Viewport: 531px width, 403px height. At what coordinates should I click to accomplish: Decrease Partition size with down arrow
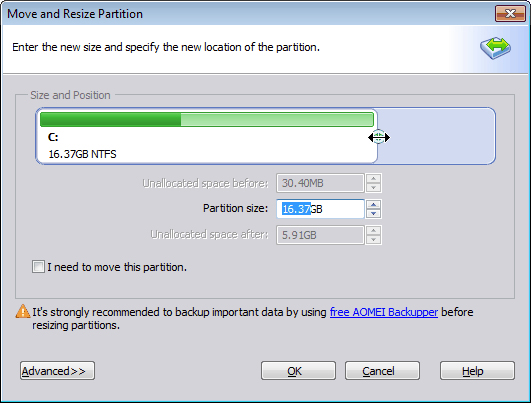tap(373, 213)
